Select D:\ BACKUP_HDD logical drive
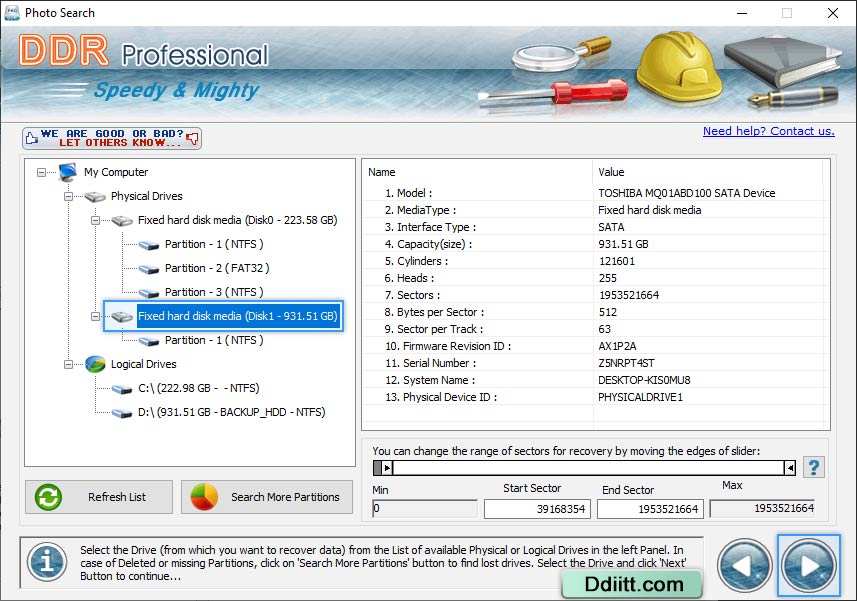The height and width of the screenshot is (601, 857). click(x=231, y=413)
